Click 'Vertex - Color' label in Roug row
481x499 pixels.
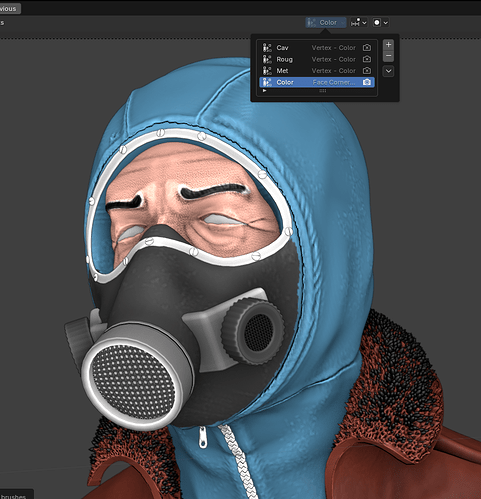click(333, 59)
